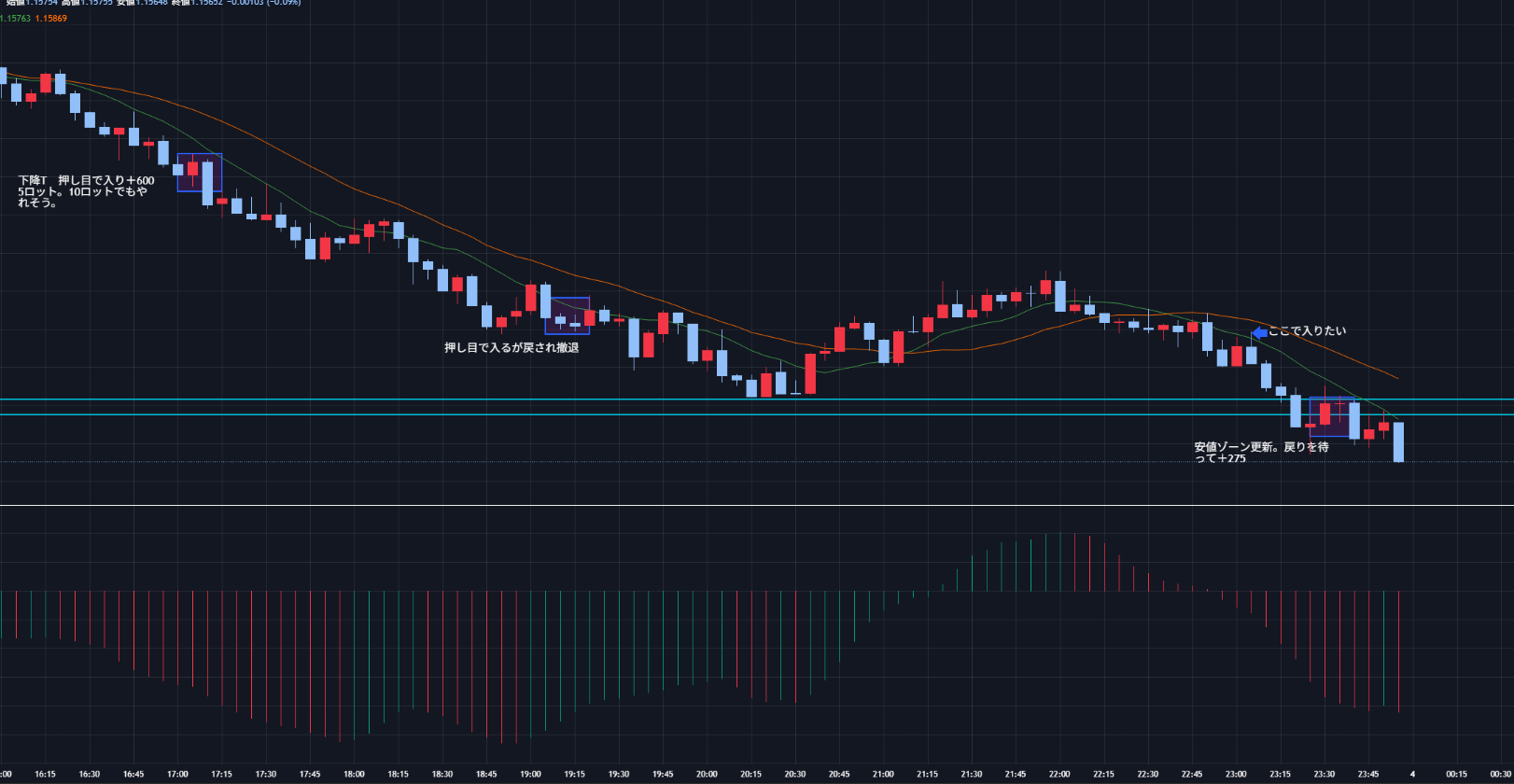This screenshot has width=1514, height=784.
Task: Select the '押し目で入るが戻され撤退' text note
Action: 512,348
